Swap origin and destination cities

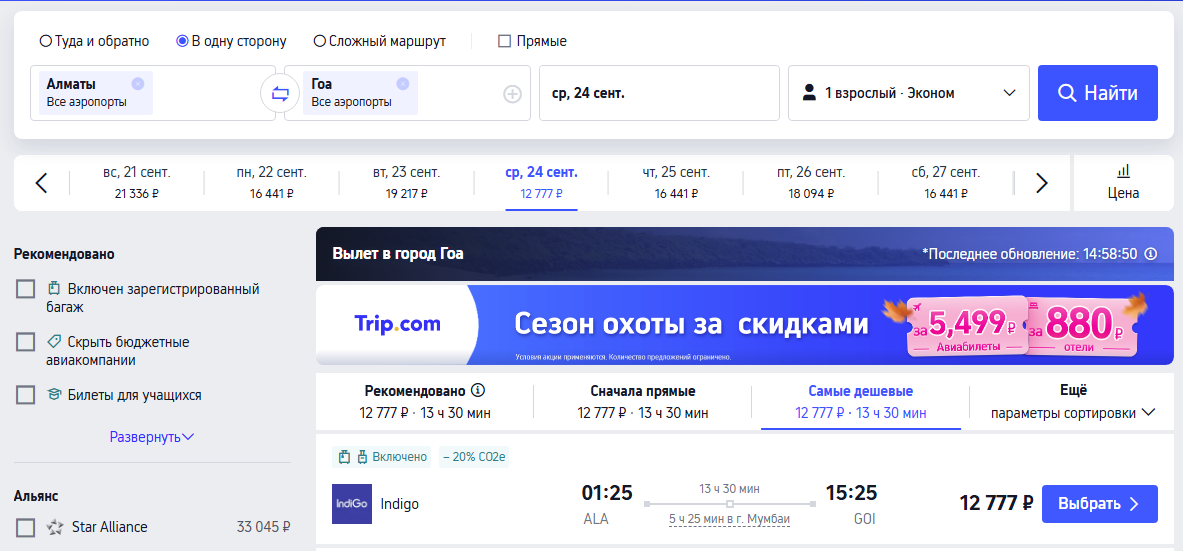pyautogui.click(x=280, y=94)
